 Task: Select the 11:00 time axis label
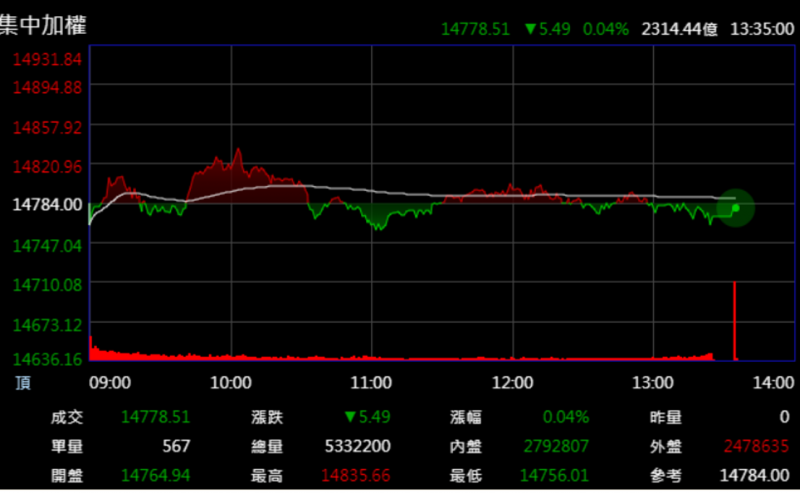[371, 382]
